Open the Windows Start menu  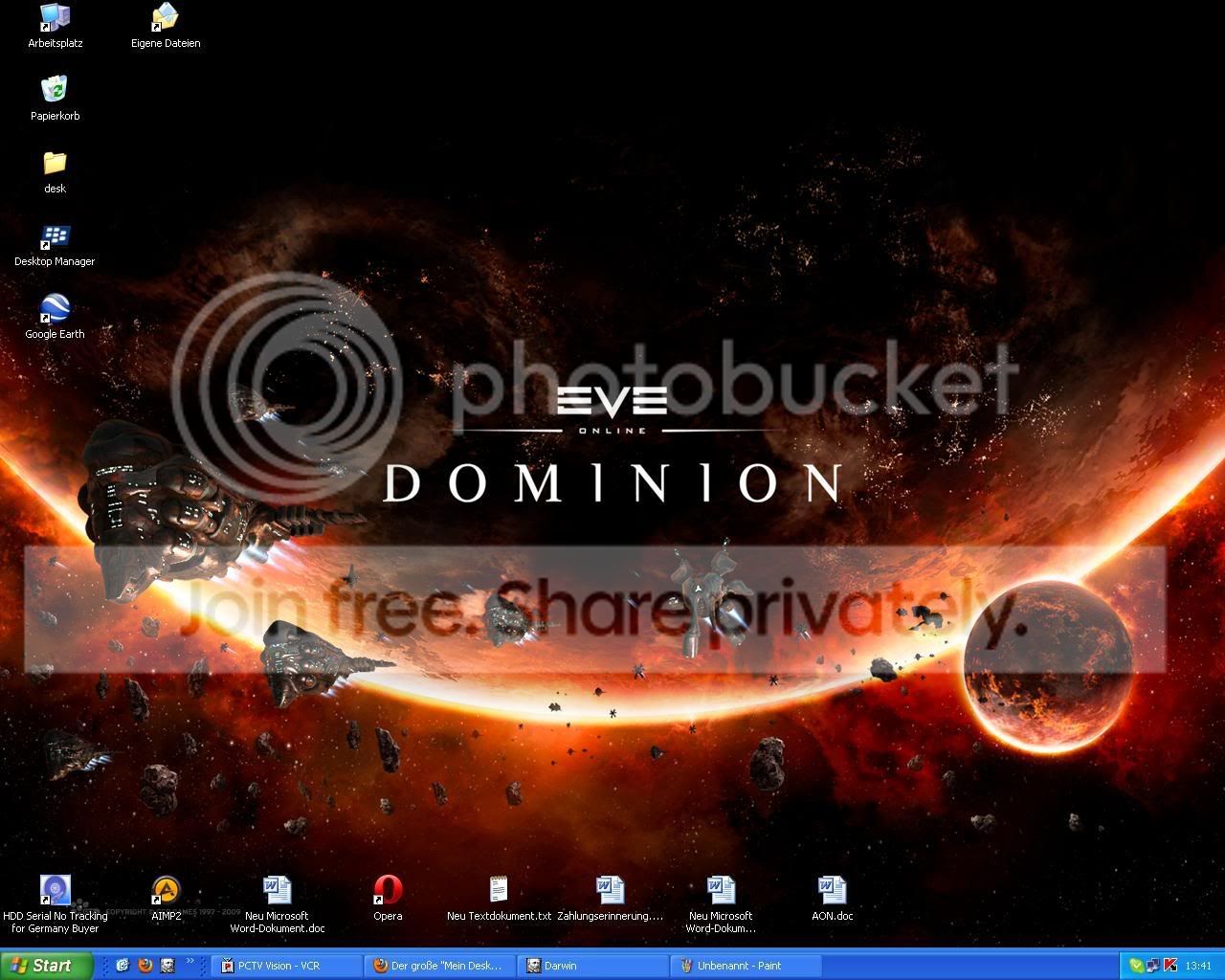point(47,966)
